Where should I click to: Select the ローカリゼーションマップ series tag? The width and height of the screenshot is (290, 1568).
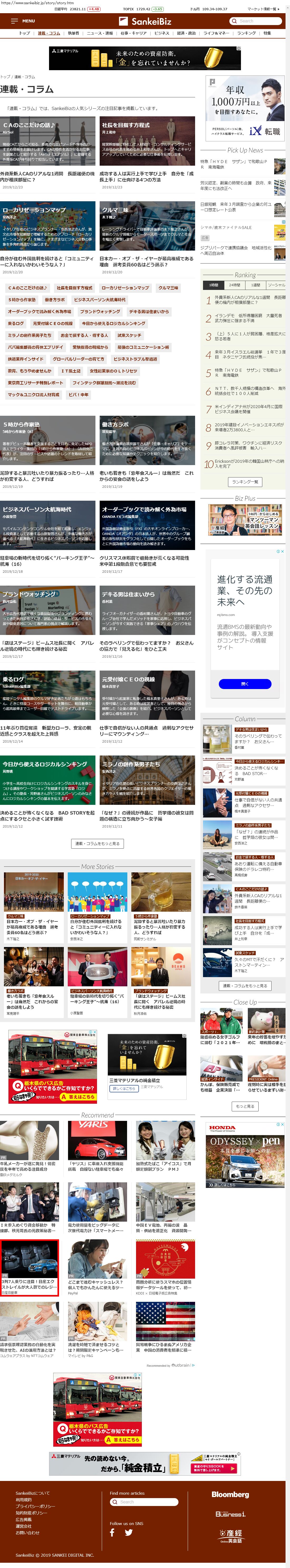click(125, 288)
